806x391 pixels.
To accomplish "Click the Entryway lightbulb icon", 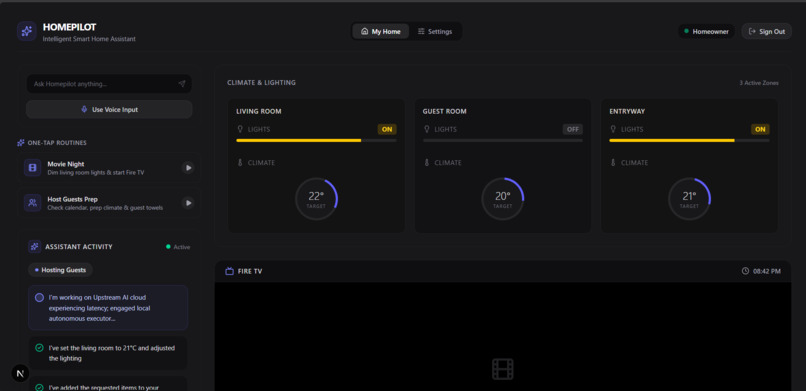I will point(613,129).
